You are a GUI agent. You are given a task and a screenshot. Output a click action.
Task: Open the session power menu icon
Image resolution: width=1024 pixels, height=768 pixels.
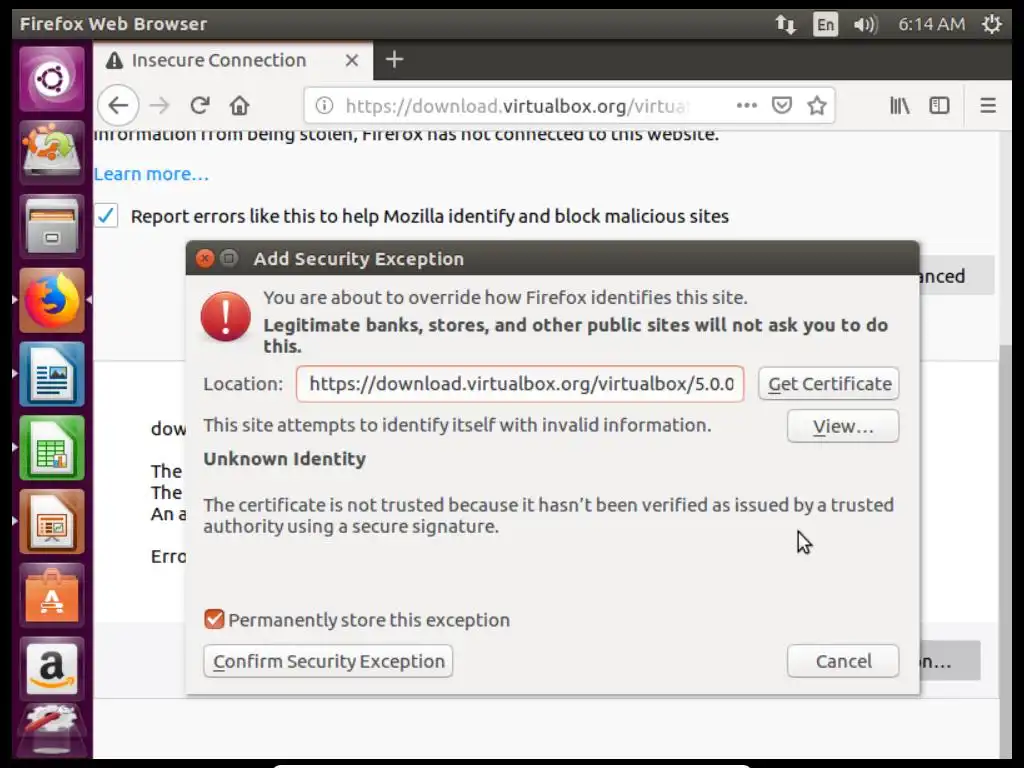tap(991, 24)
